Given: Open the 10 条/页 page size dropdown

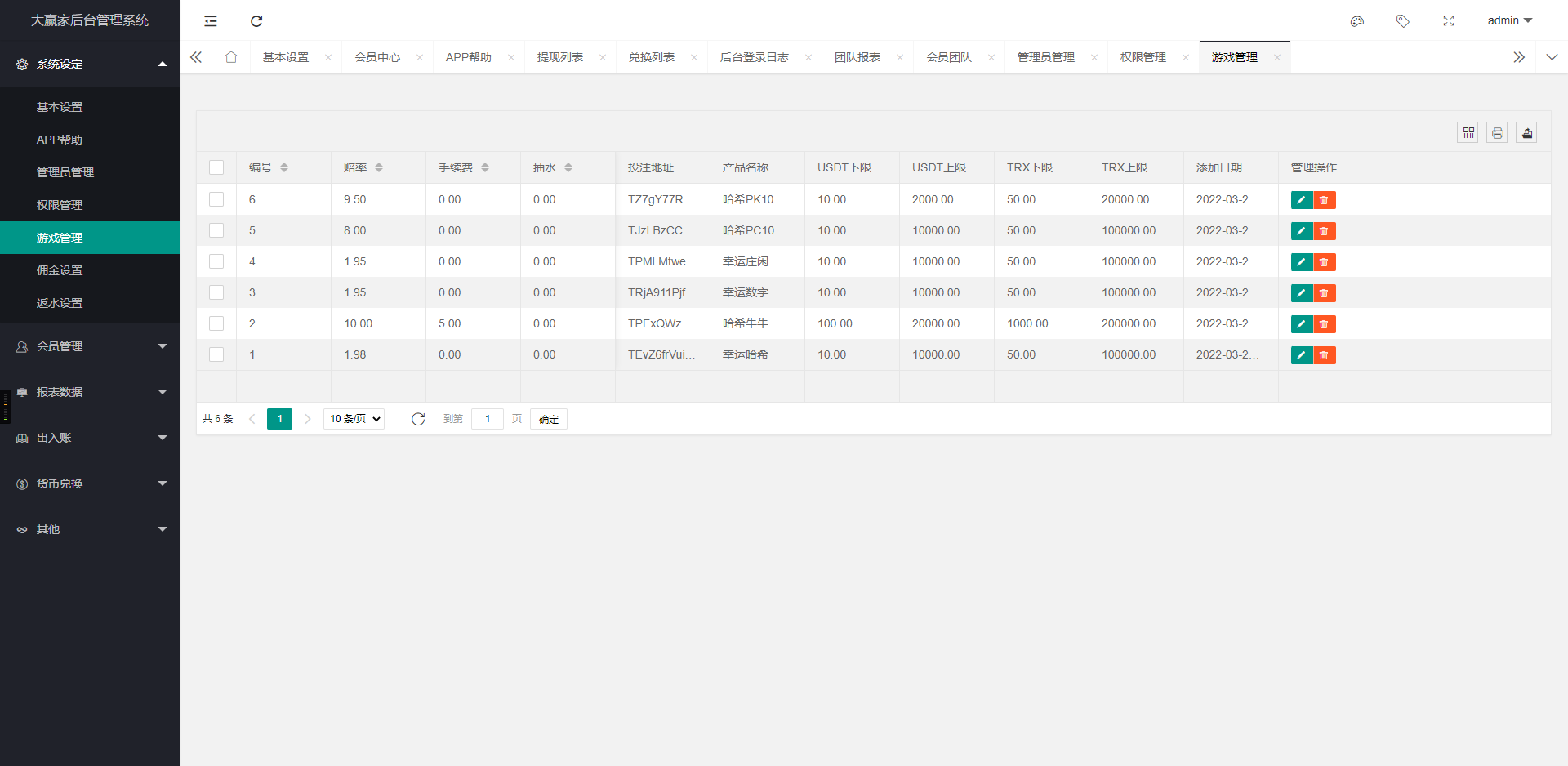Looking at the screenshot, I should [354, 419].
